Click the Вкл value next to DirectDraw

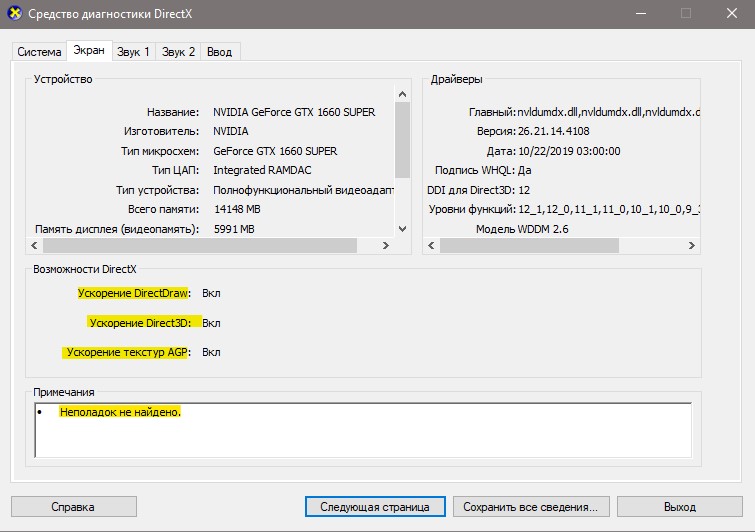(211, 293)
